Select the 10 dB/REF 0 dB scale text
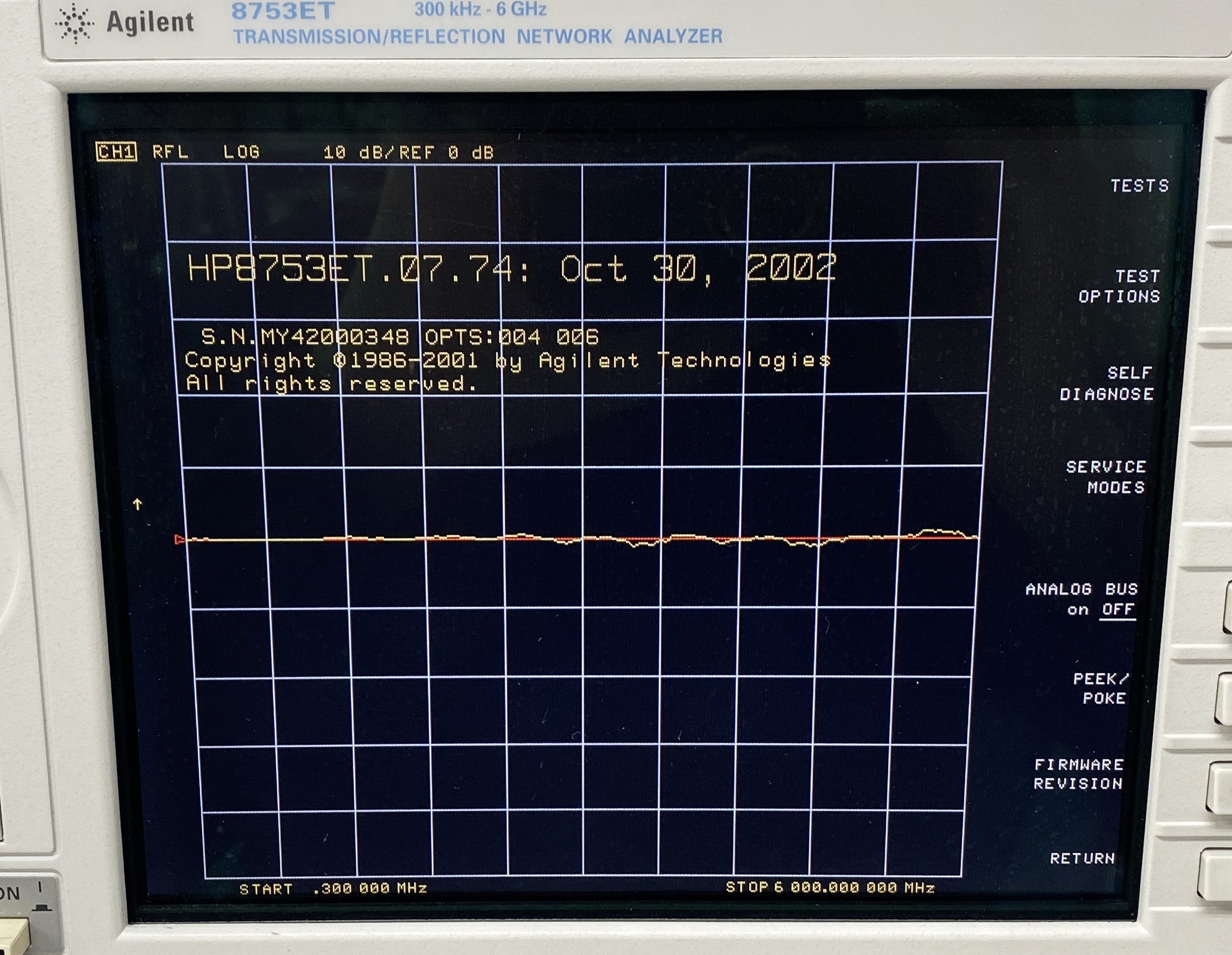This screenshot has width=1232, height=955. (x=409, y=153)
